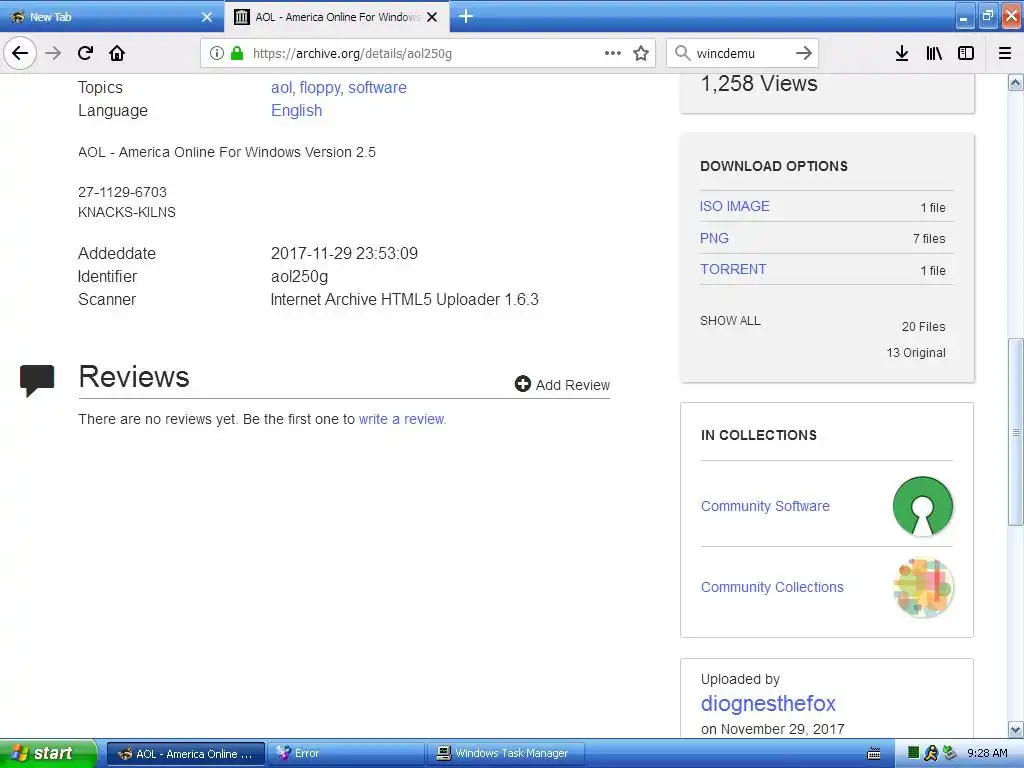
Task: Click the green Task Manager CPU tray icon
Action: [x=914, y=753]
